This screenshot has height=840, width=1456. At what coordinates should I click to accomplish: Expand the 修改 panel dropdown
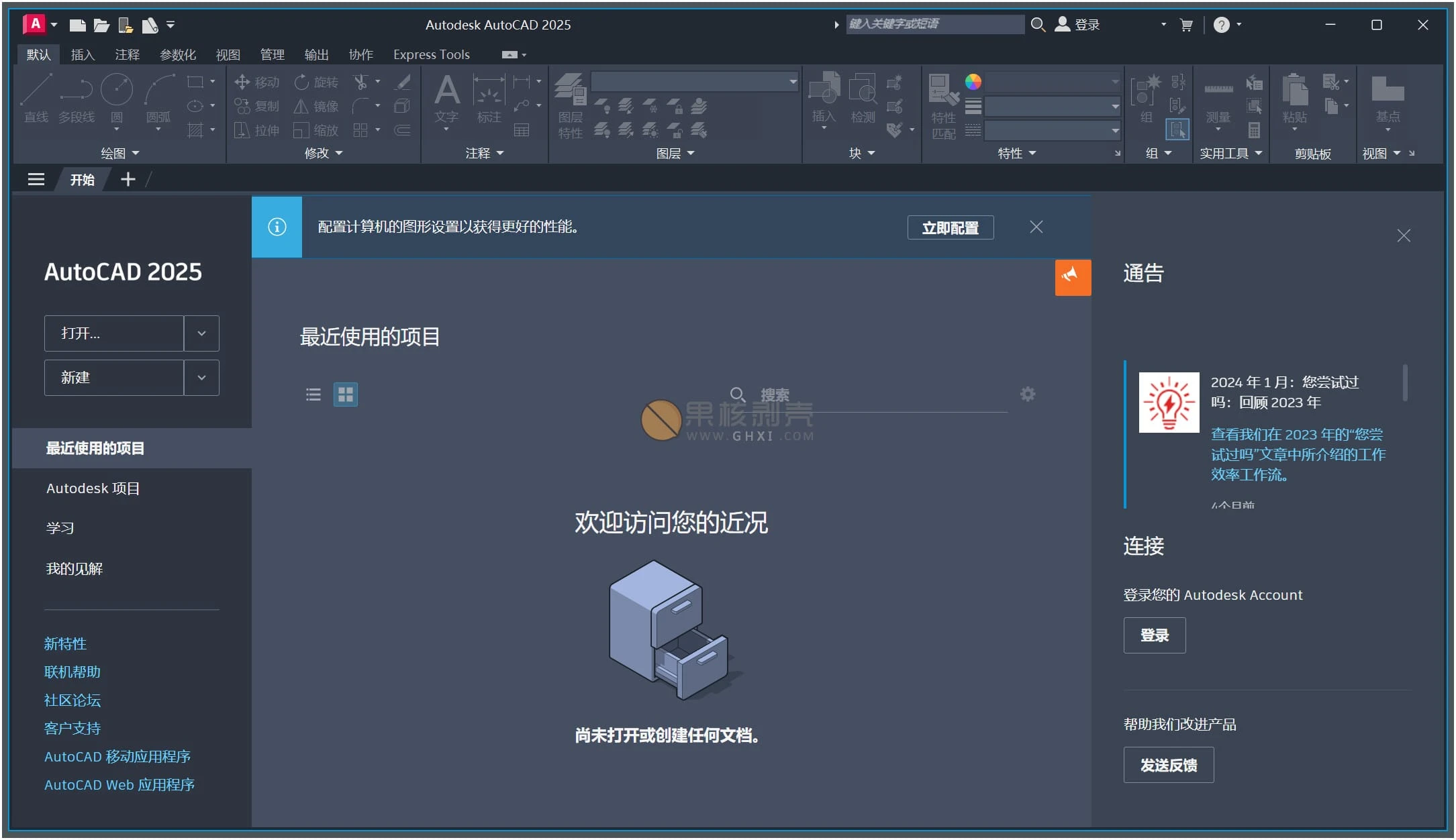coord(324,154)
